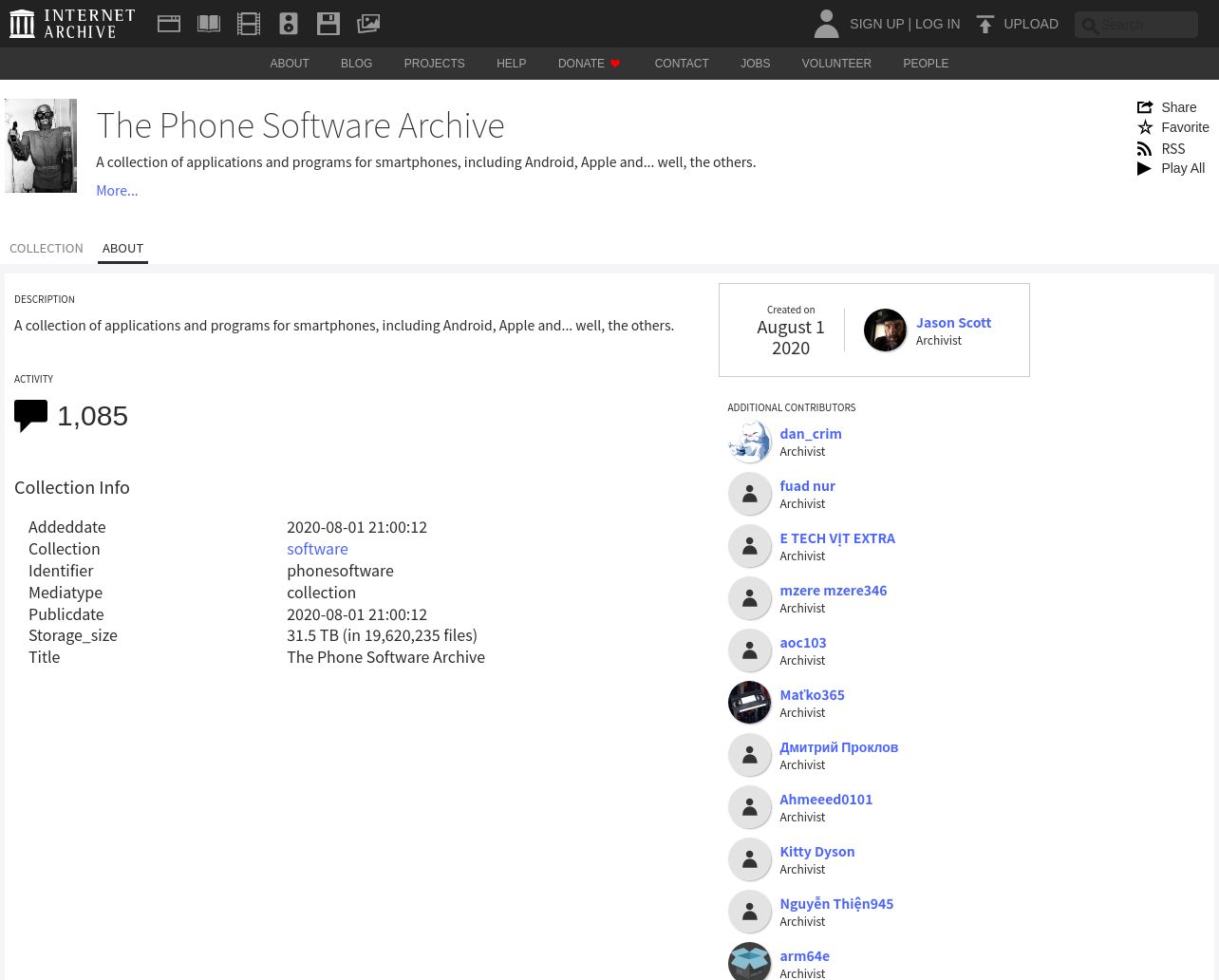Open the Texts book icon
The image size is (1219, 980).
coord(209,24)
